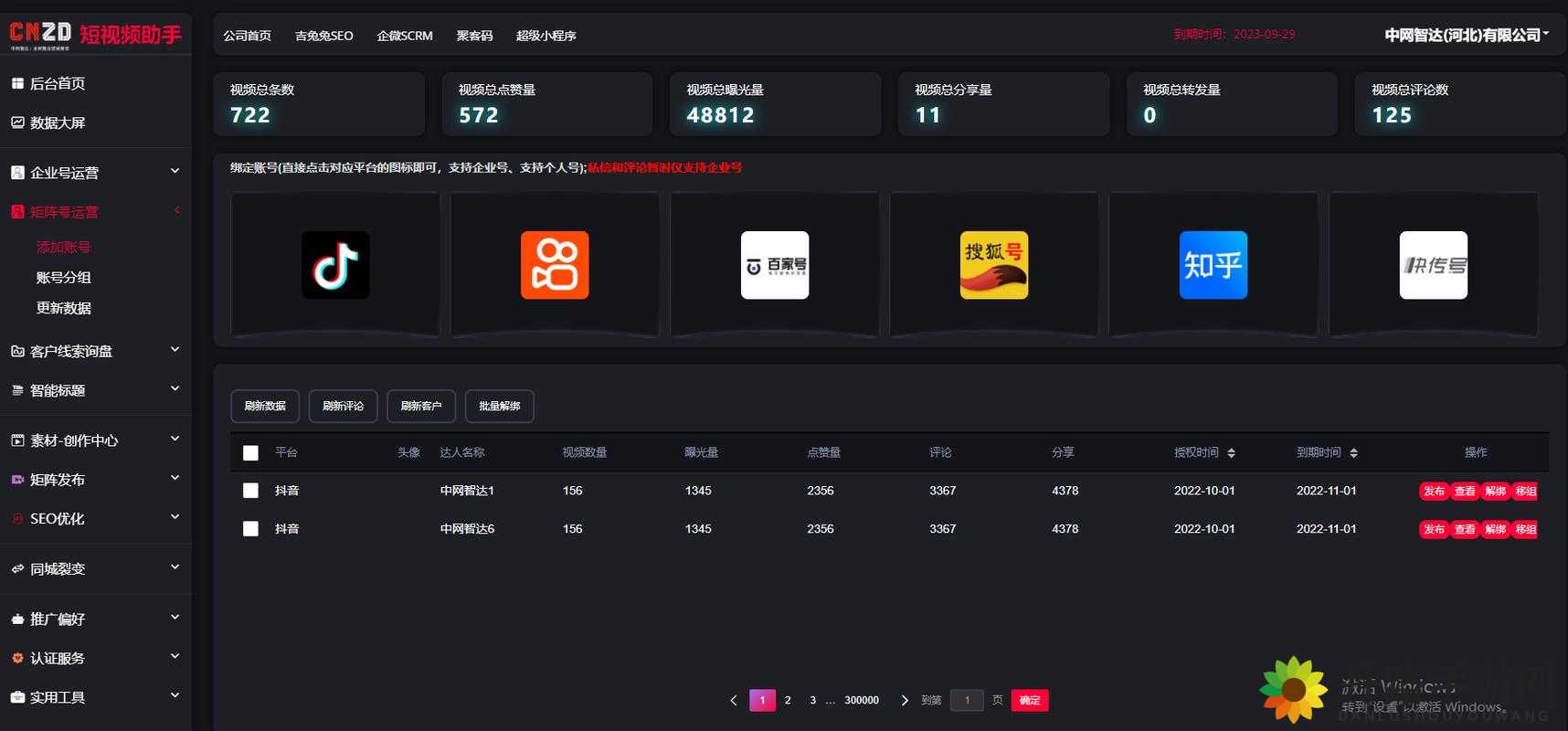Image resolution: width=1568 pixels, height=731 pixels.
Task: Click the 刷新评论 button
Action: [343, 406]
